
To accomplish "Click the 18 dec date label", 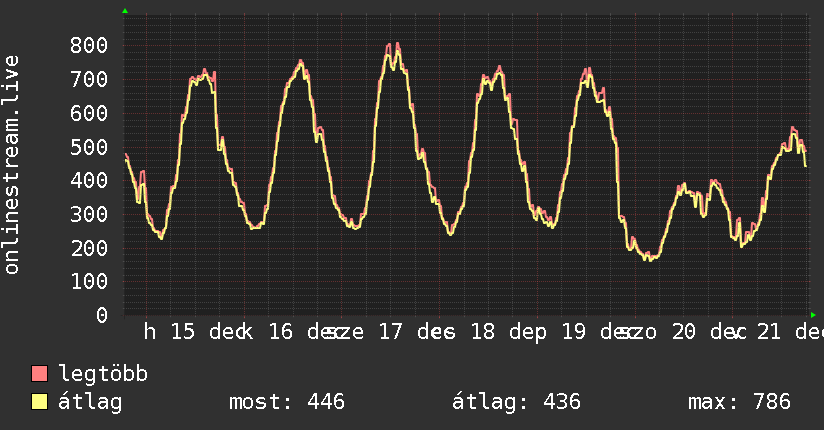I will [x=508, y=332].
